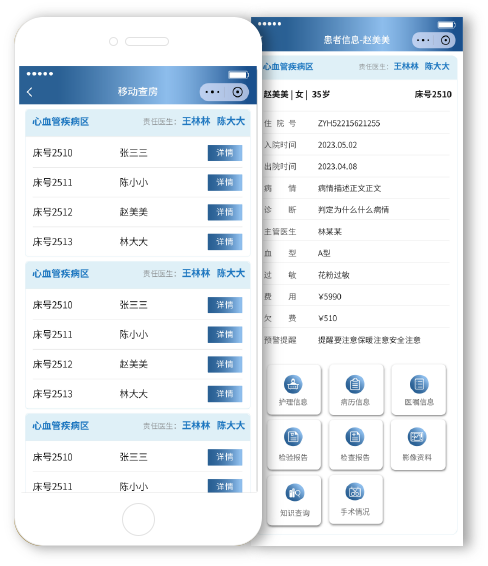This screenshot has height=566, width=488.
Task: Select doctor 陈大大 in patient info header
Action: 437,66
